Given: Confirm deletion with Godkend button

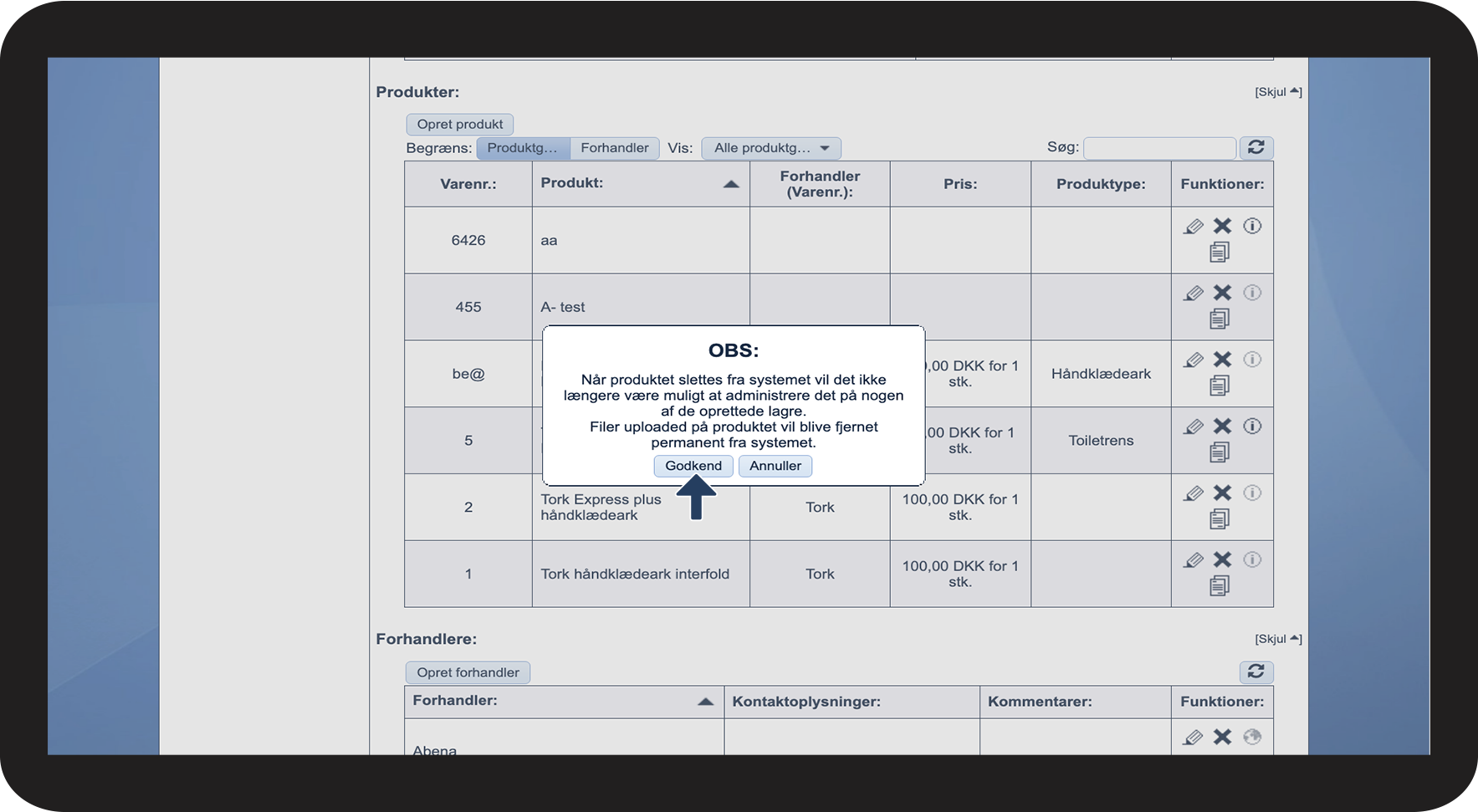Looking at the screenshot, I should [693, 466].
